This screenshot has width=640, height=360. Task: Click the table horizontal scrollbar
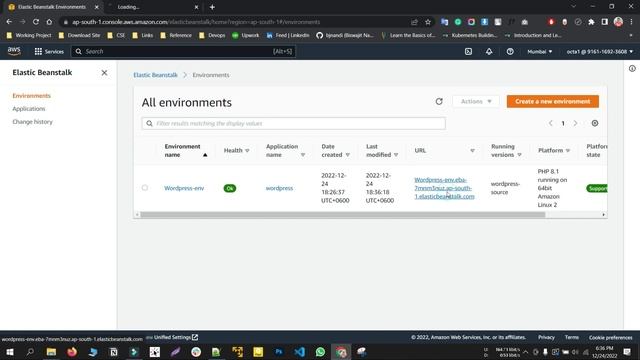click(x=342, y=214)
